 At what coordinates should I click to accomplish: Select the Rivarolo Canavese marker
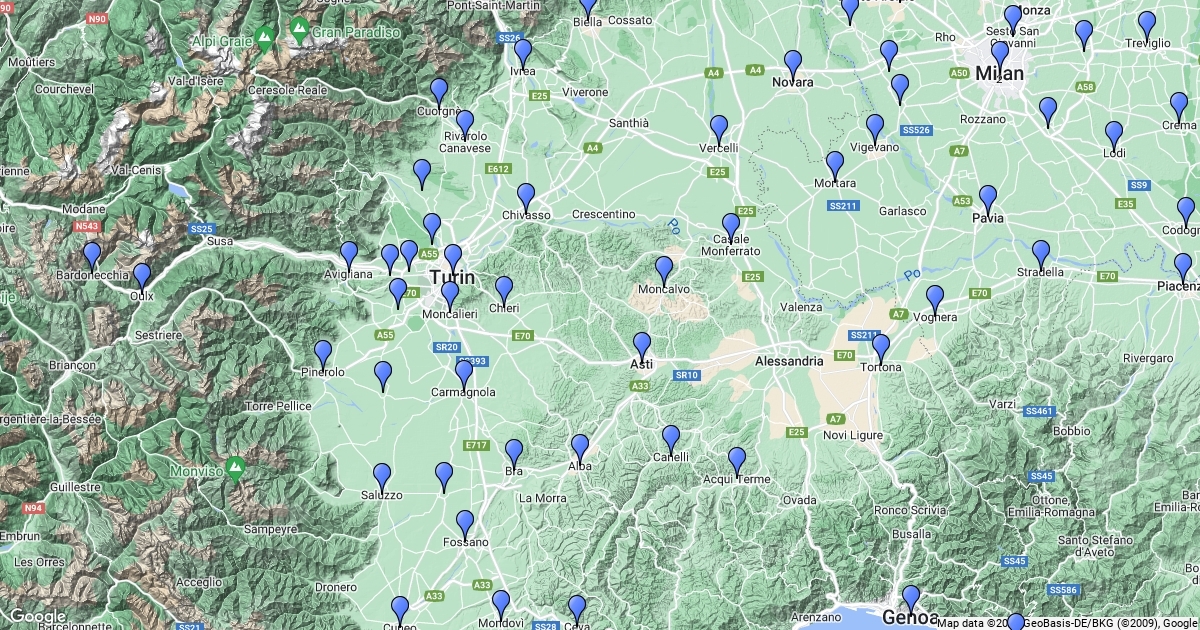click(465, 126)
